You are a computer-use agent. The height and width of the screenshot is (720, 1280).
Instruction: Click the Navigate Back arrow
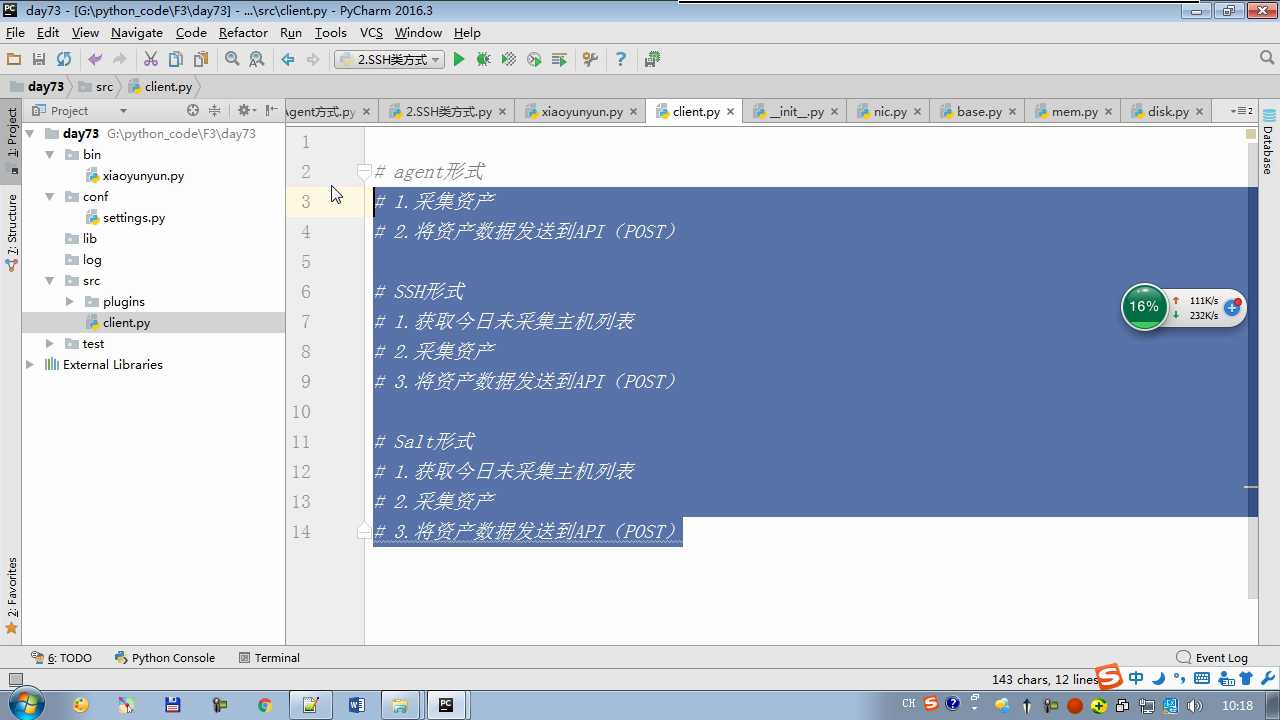[x=288, y=60]
